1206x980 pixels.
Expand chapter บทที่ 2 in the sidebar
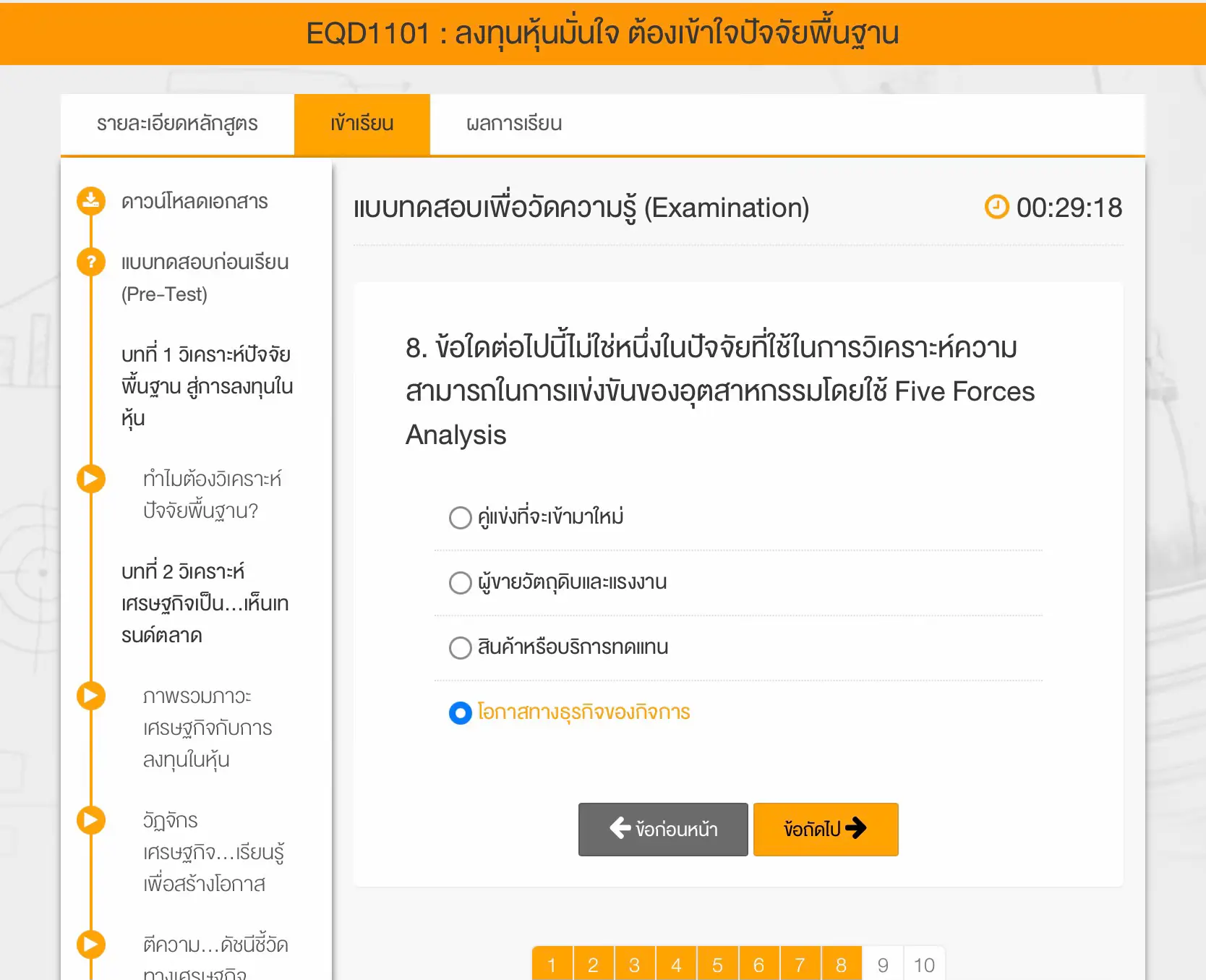pos(205,603)
